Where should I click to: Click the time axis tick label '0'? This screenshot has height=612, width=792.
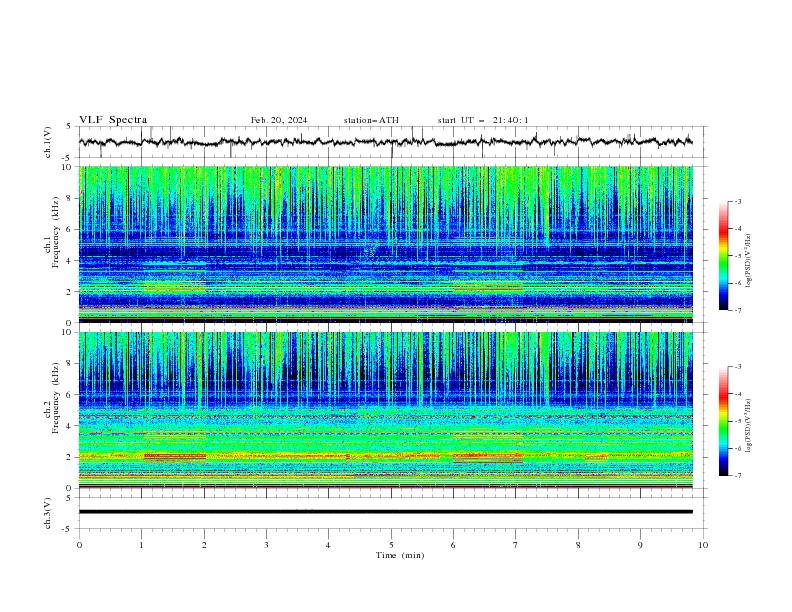click(x=79, y=545)
